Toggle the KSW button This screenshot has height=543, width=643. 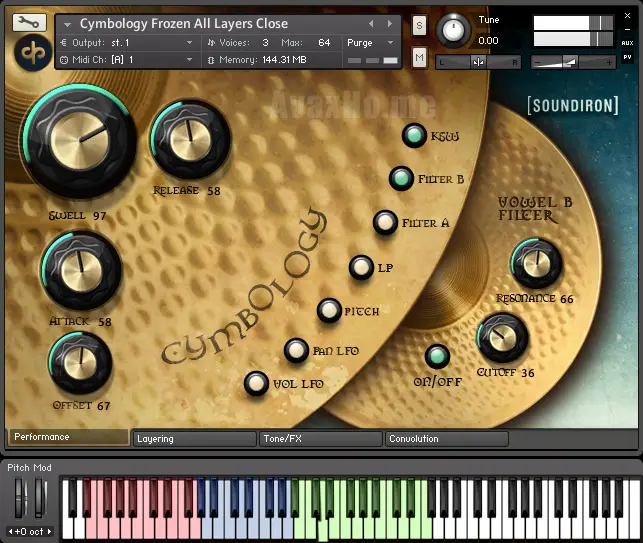(414, 135)
